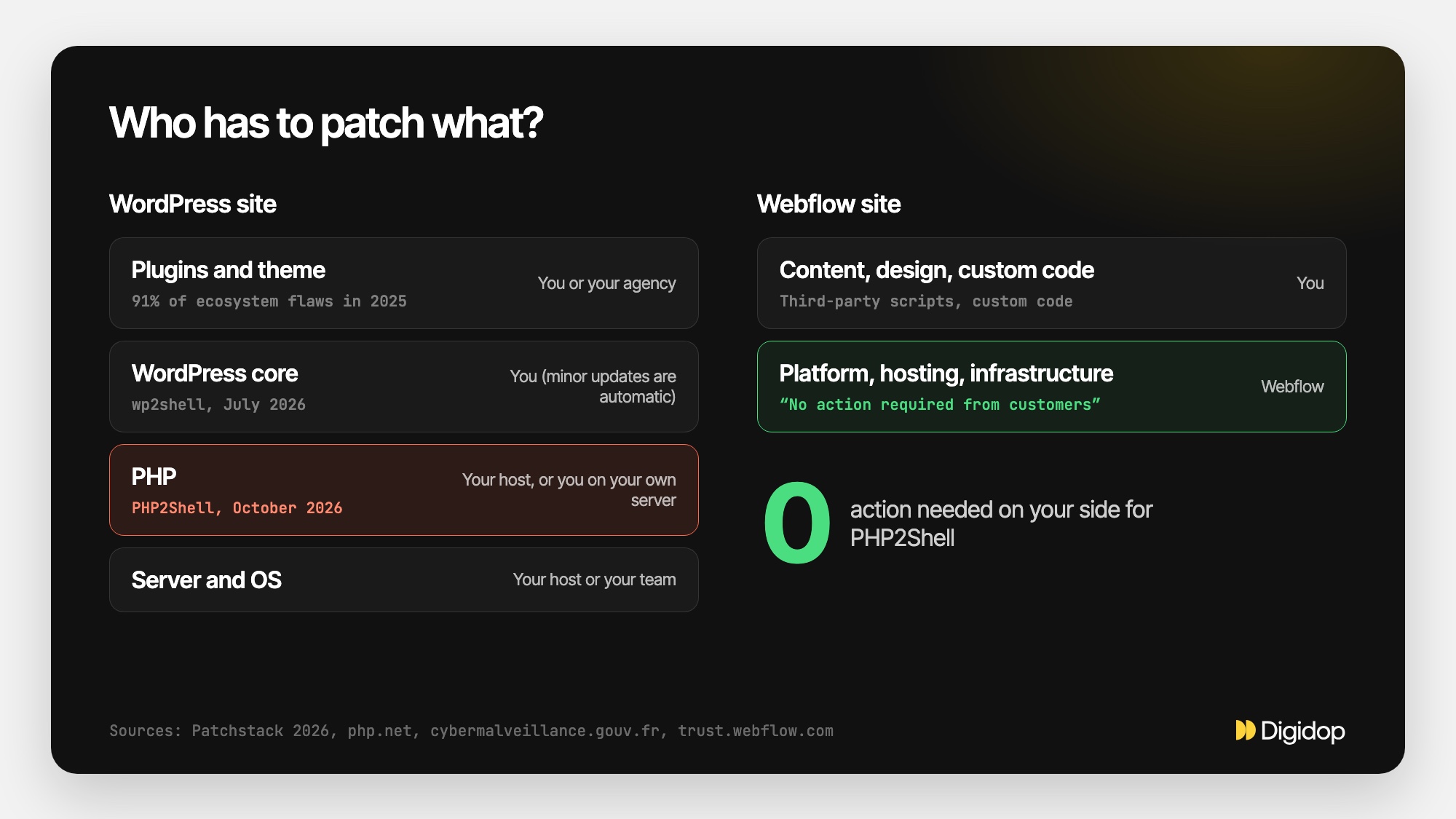The height and width of the screenshot is (819, 1456).
Task: Select the 'PHP' card title
Action: pos(154,477)
